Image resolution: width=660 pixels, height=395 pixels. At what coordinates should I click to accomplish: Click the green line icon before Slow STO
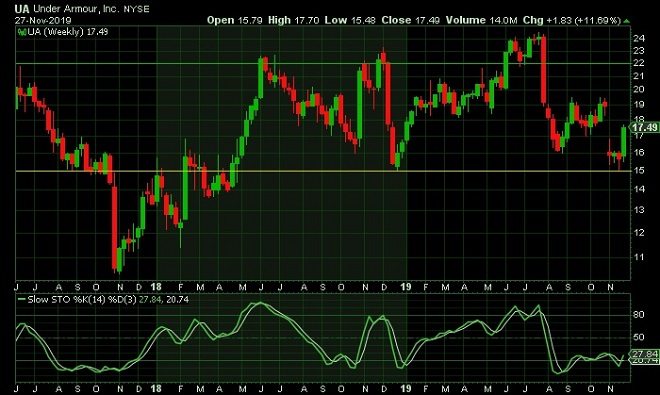click(21, 299)
